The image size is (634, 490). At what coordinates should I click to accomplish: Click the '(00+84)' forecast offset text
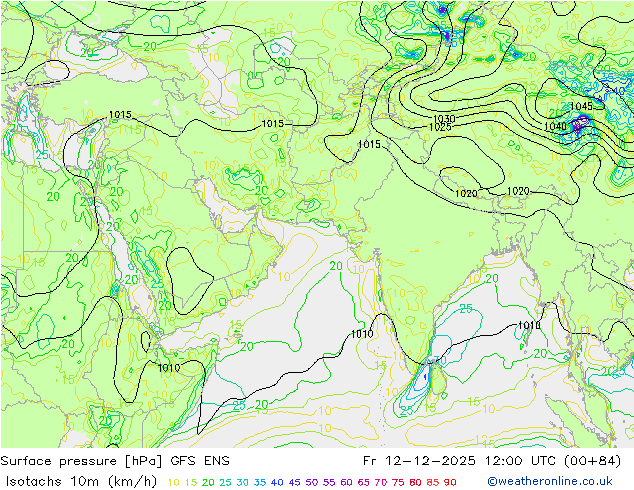[x=591, y=461]
